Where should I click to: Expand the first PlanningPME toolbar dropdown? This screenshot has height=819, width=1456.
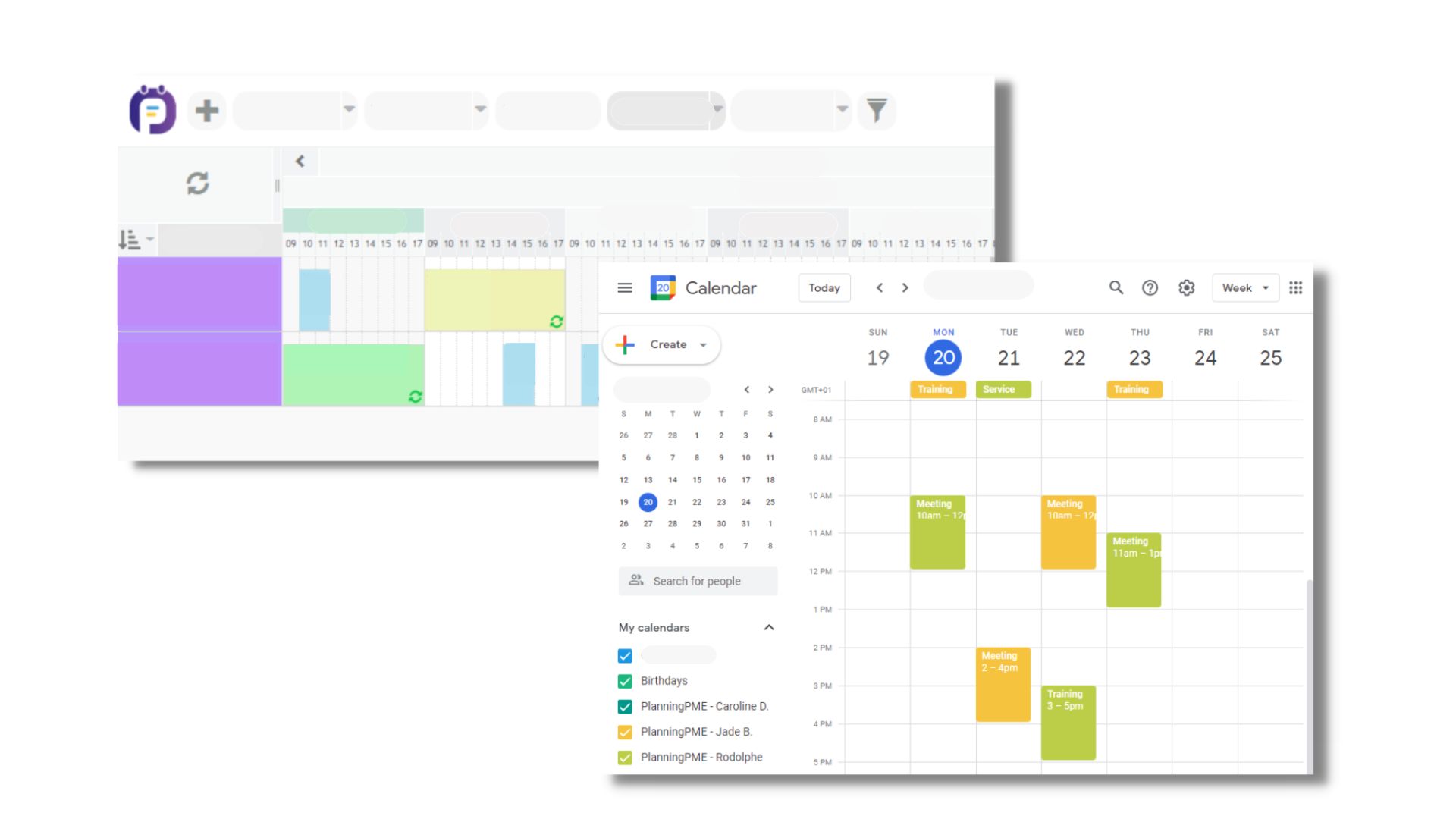[x=349, y=110]
